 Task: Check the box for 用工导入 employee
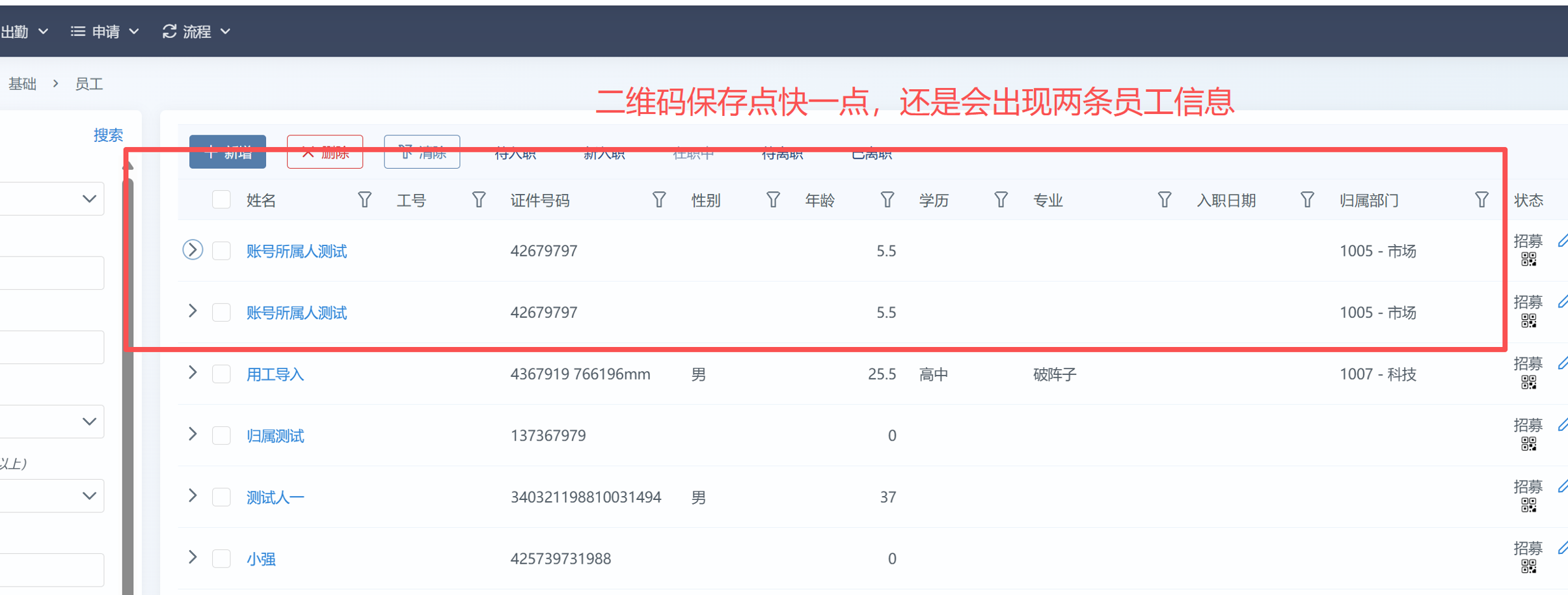[x=221, y=374]
